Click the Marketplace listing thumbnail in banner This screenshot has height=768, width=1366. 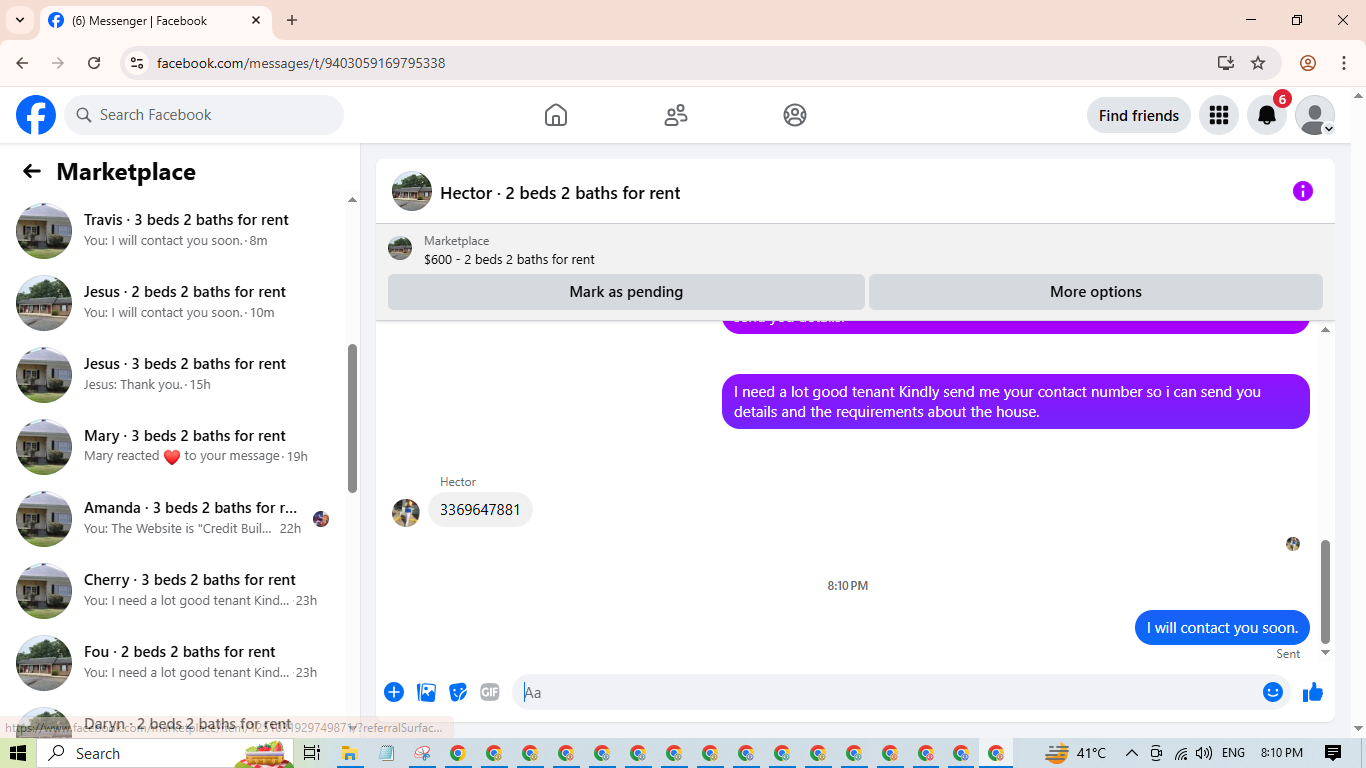tap(400, 248)
